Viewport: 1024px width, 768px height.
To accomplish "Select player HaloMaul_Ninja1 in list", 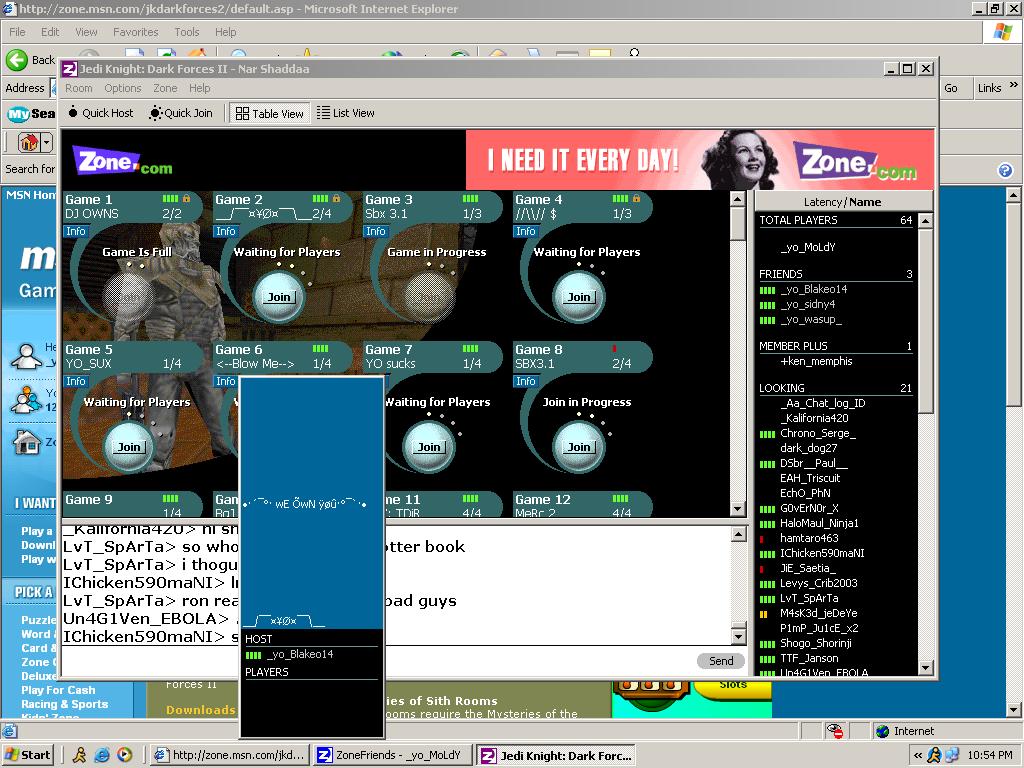I will coord(819,523).
